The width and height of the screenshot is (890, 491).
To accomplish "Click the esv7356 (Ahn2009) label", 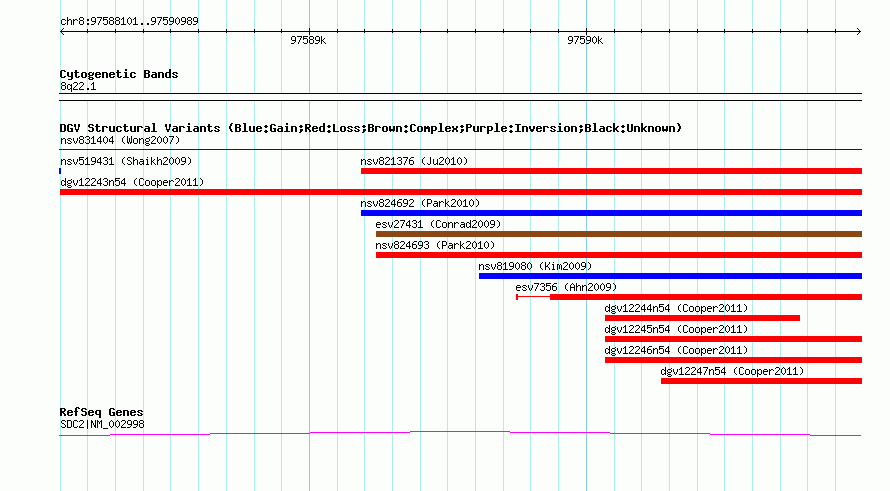I will point(566,287).
